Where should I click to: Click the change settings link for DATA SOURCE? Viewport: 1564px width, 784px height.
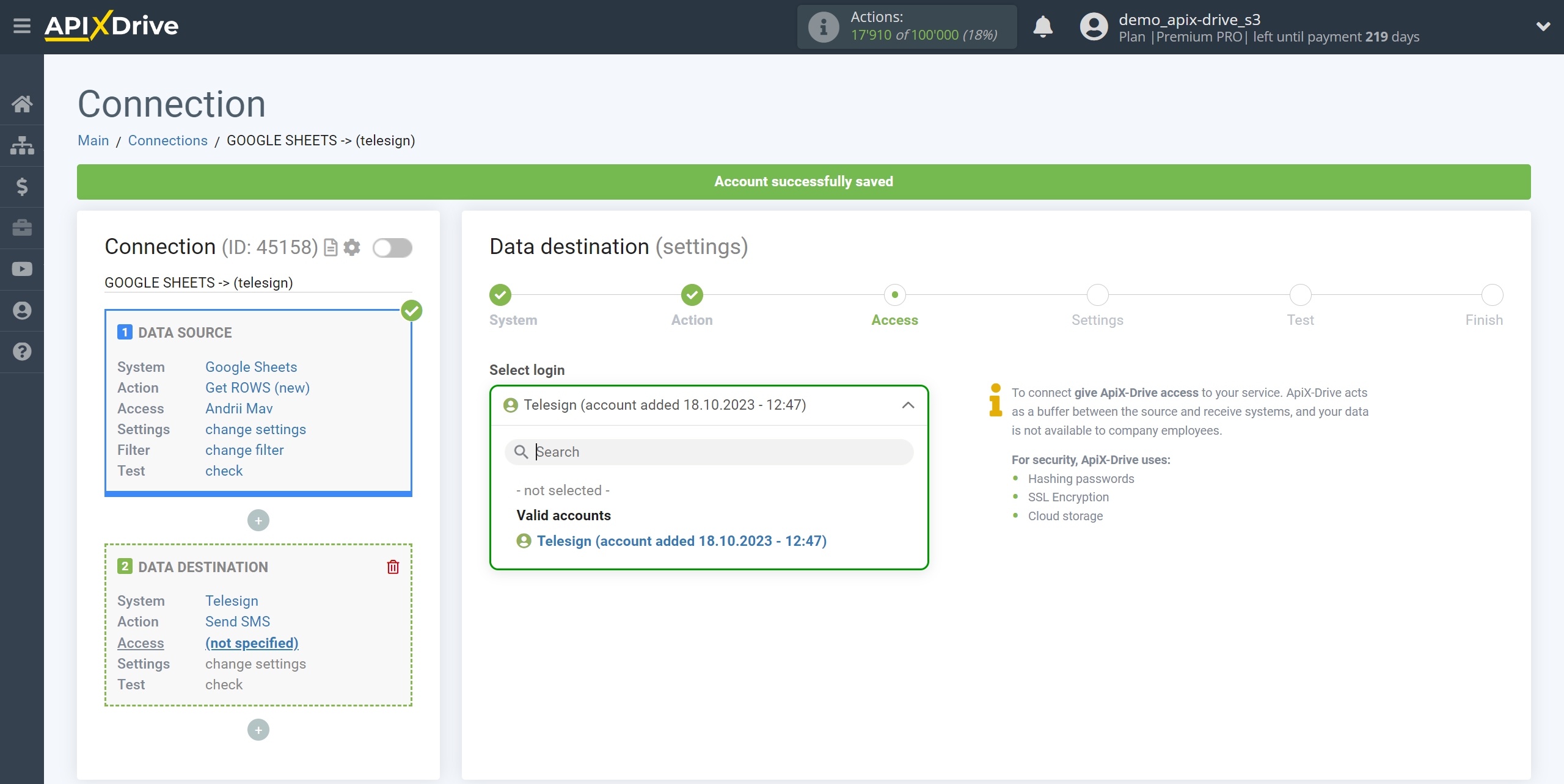point(255,429)
